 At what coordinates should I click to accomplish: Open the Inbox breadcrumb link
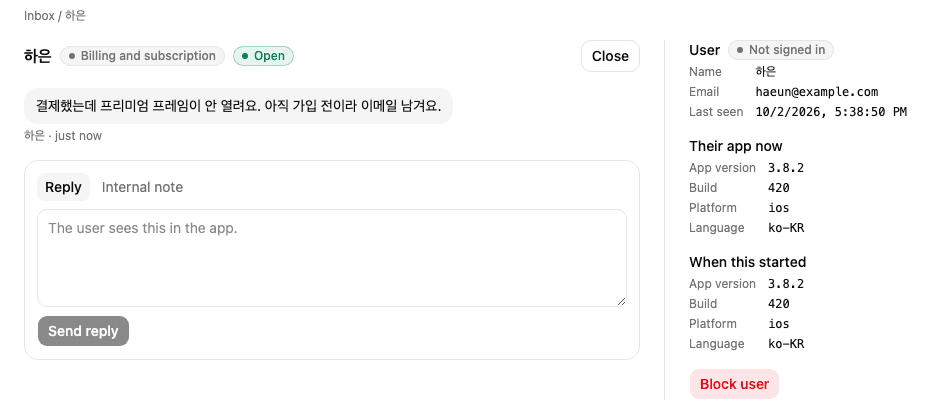tap(39, 16)
